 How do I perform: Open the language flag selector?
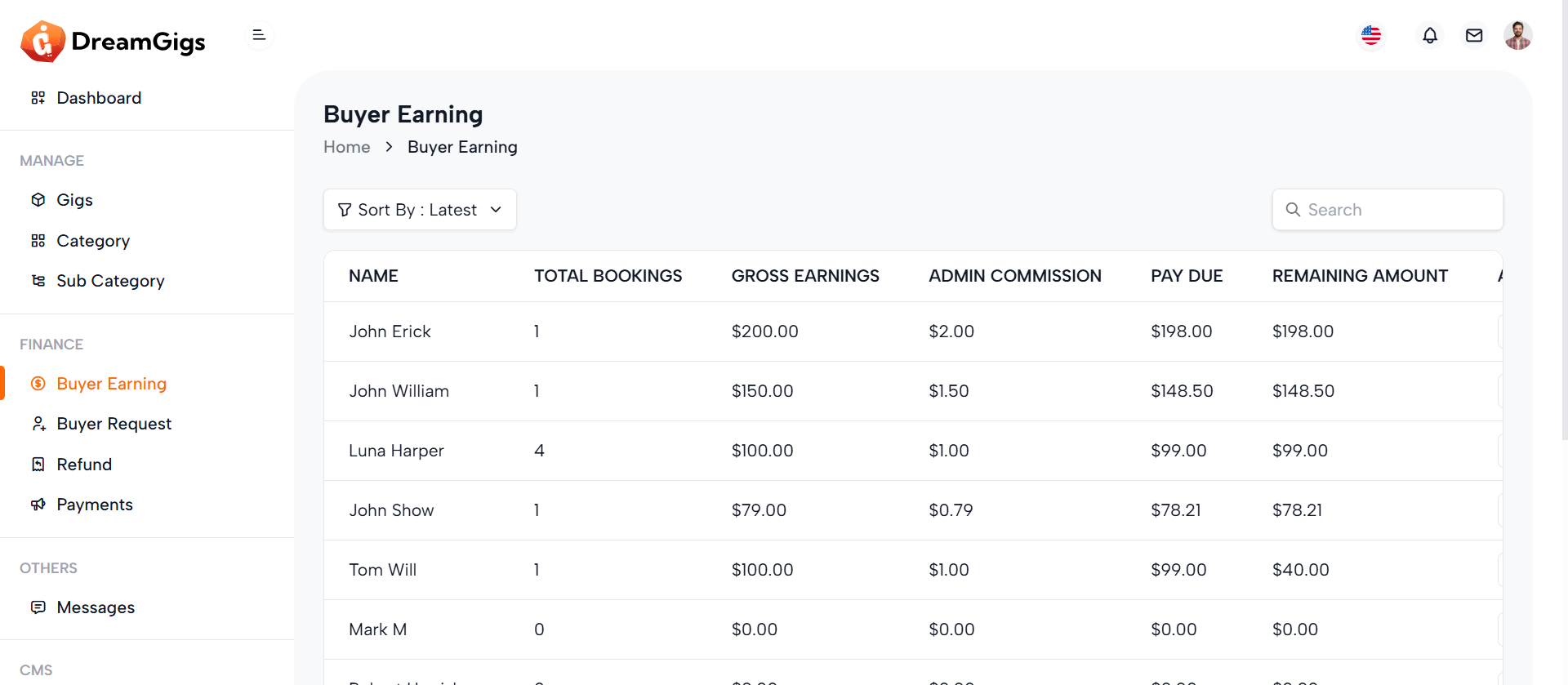(x=1371, y=36)
